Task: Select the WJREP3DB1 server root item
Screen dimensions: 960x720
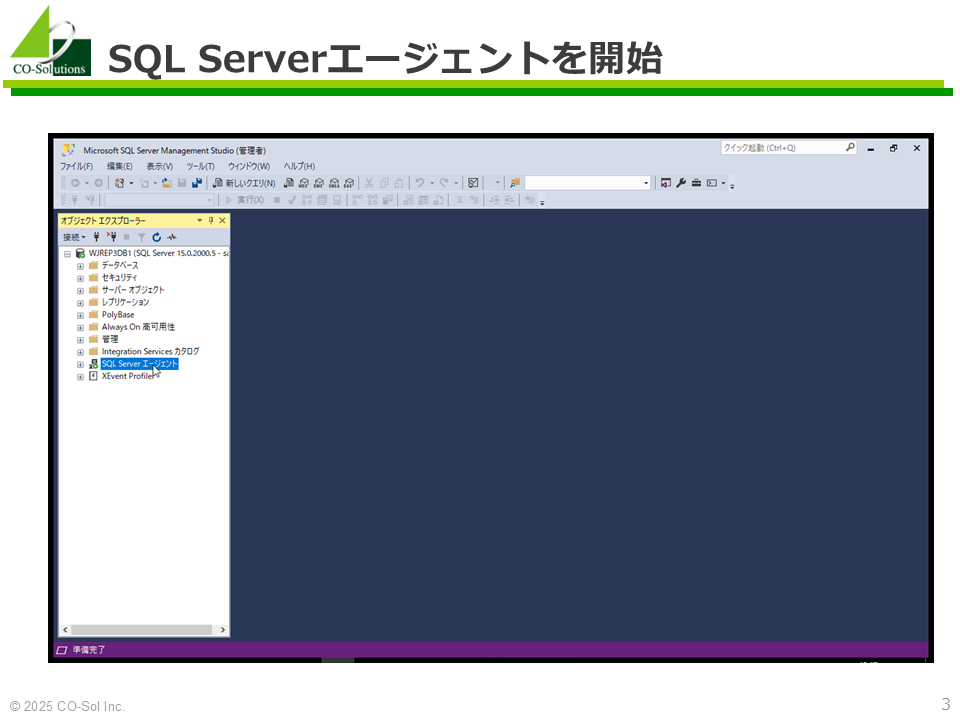Action: 159,253
